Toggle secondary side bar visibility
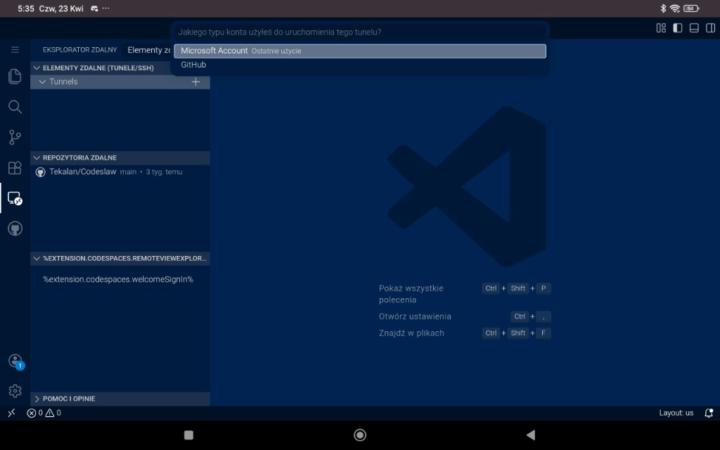Screen dimensions: 720x450 (710, 28)
